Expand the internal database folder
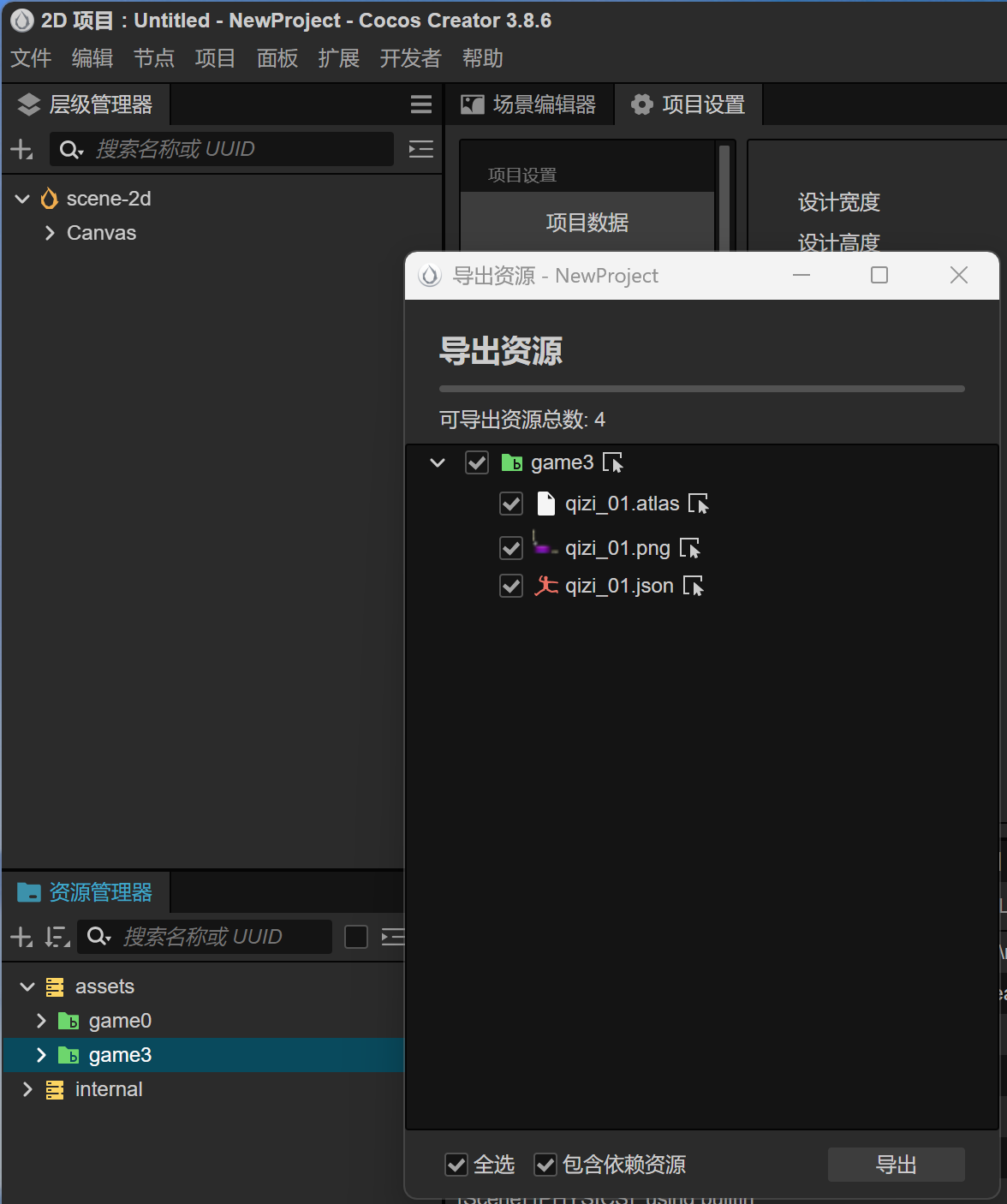 click(x=27, y=1089)
